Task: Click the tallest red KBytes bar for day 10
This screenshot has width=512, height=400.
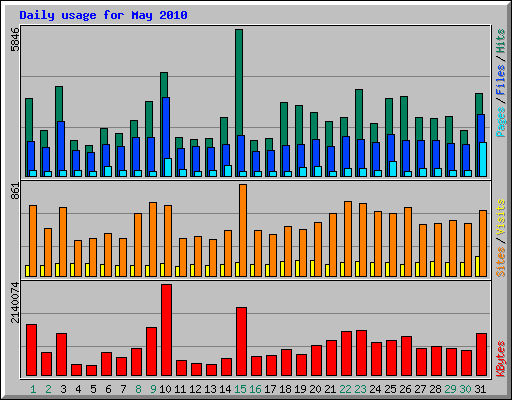Action: coord(166,330)
